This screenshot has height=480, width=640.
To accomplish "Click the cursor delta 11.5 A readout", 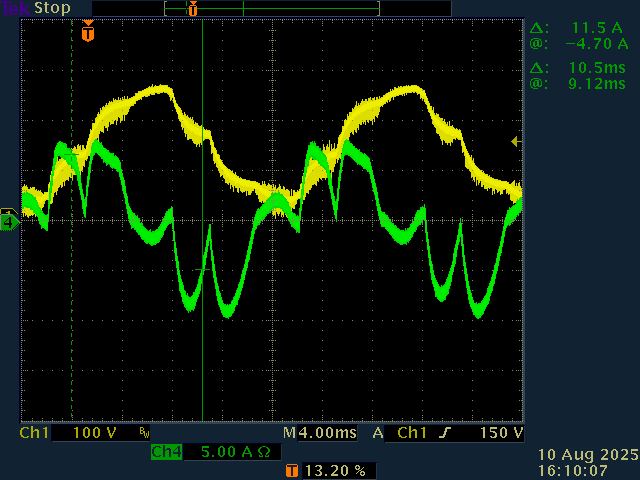I will [592, 29].
